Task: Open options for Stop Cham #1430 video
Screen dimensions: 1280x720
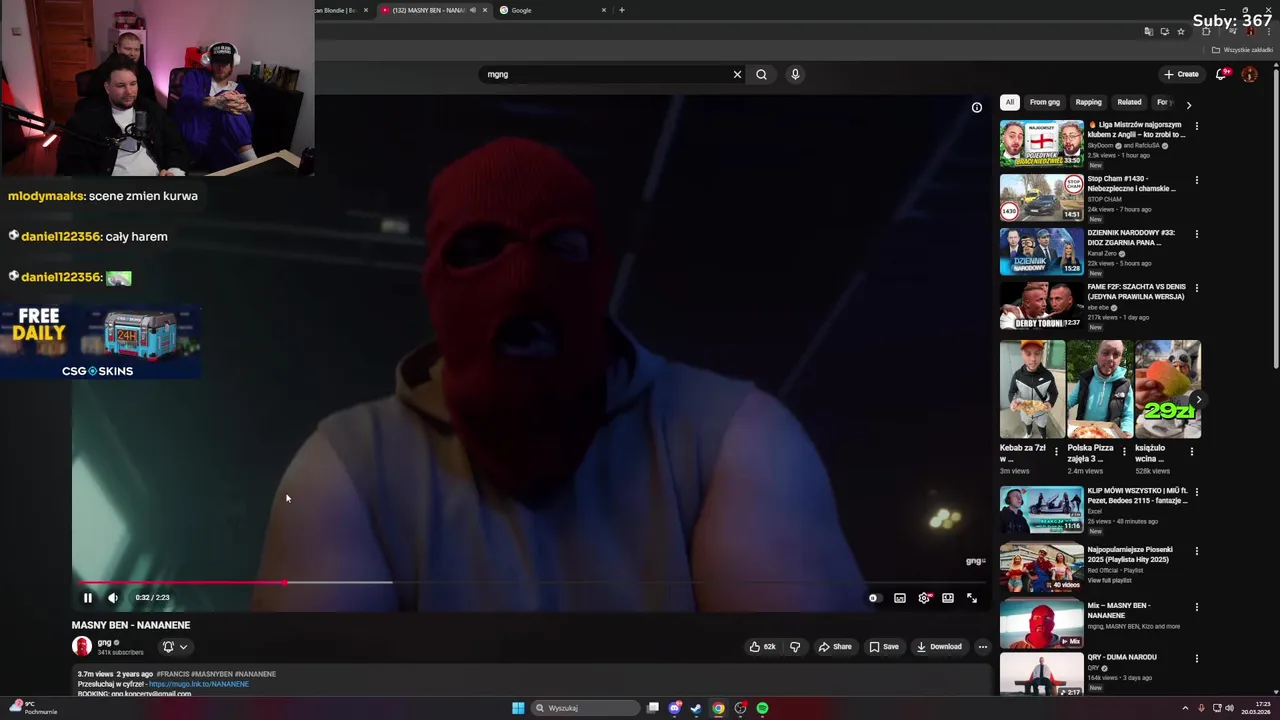Action: point(1197,180)
